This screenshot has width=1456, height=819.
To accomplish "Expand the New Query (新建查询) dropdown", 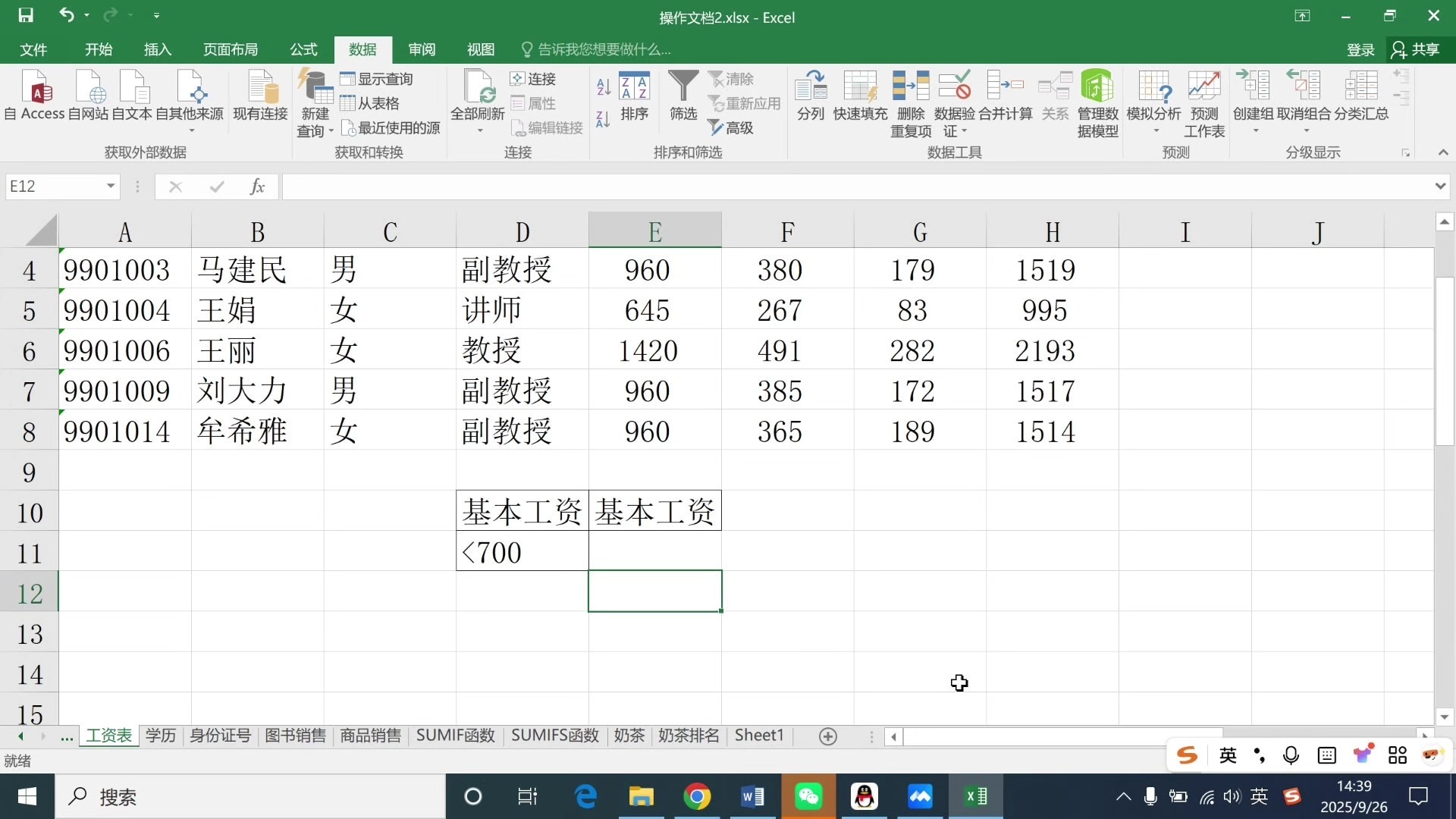I will point(331,131).
